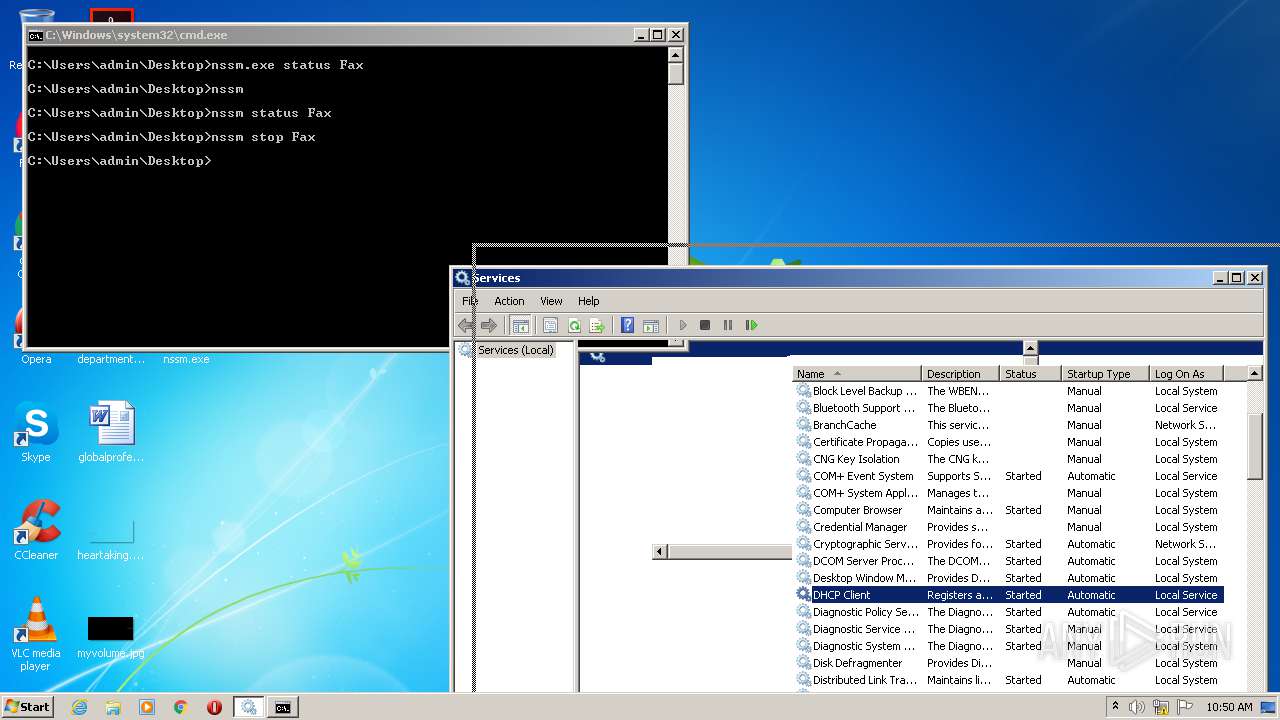1280x720 pixels.
Task: Click the horizontal scrollbar left arrow in Services
Action: pyautogui.click(x=660, y=552)
